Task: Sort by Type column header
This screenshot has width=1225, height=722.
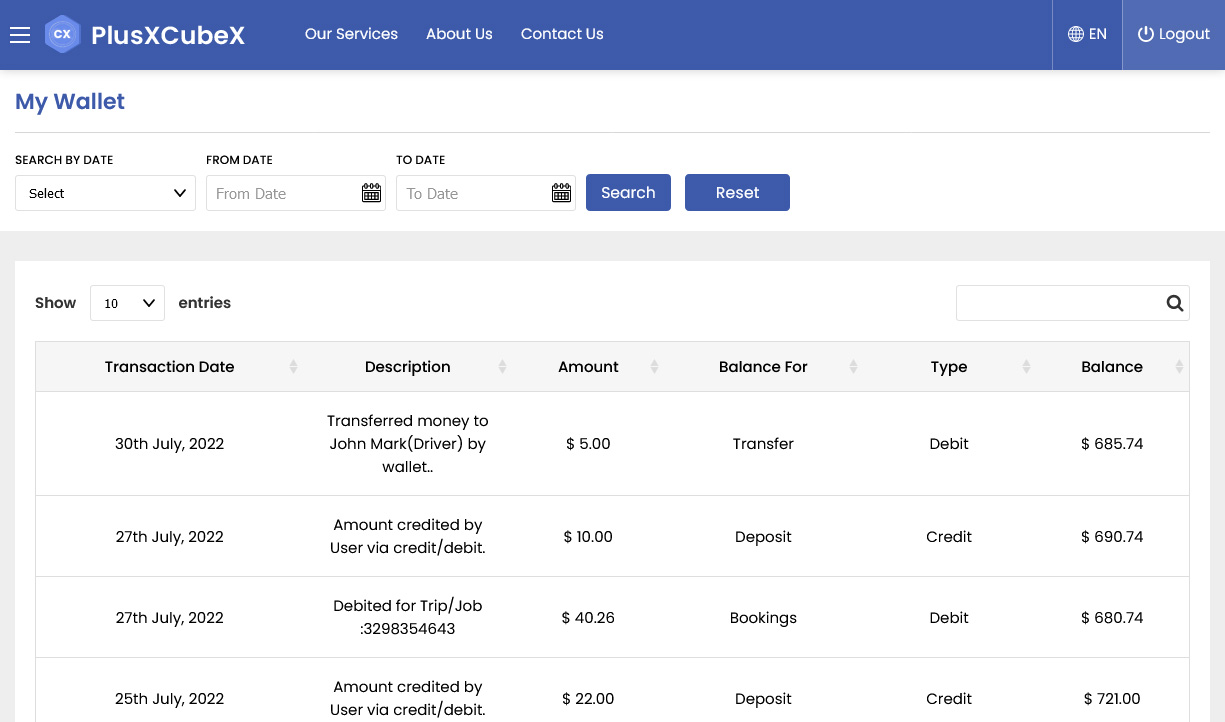Action: (949, 367)
